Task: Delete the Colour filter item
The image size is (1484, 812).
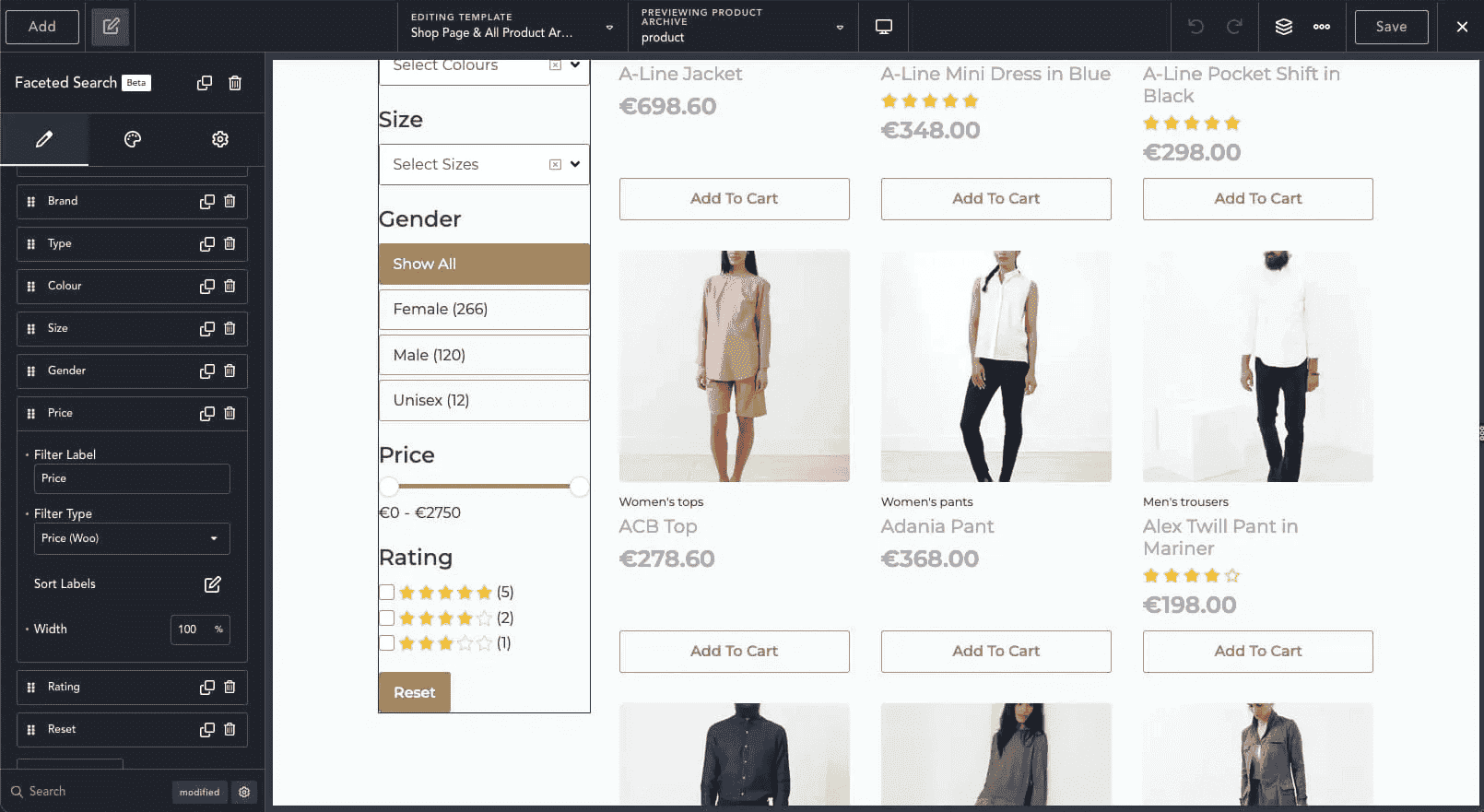Action: 230,286
